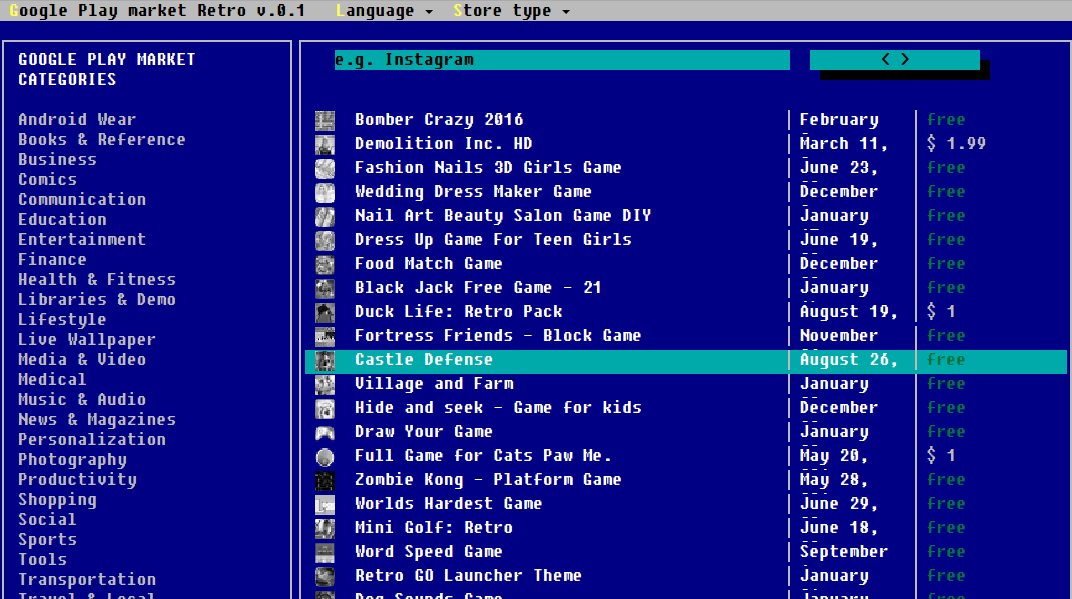This screenshot has height=599, width=1072.
Task: Select the Libraries & Demo category
Action: pyautogui.click(x=97, y=300)
